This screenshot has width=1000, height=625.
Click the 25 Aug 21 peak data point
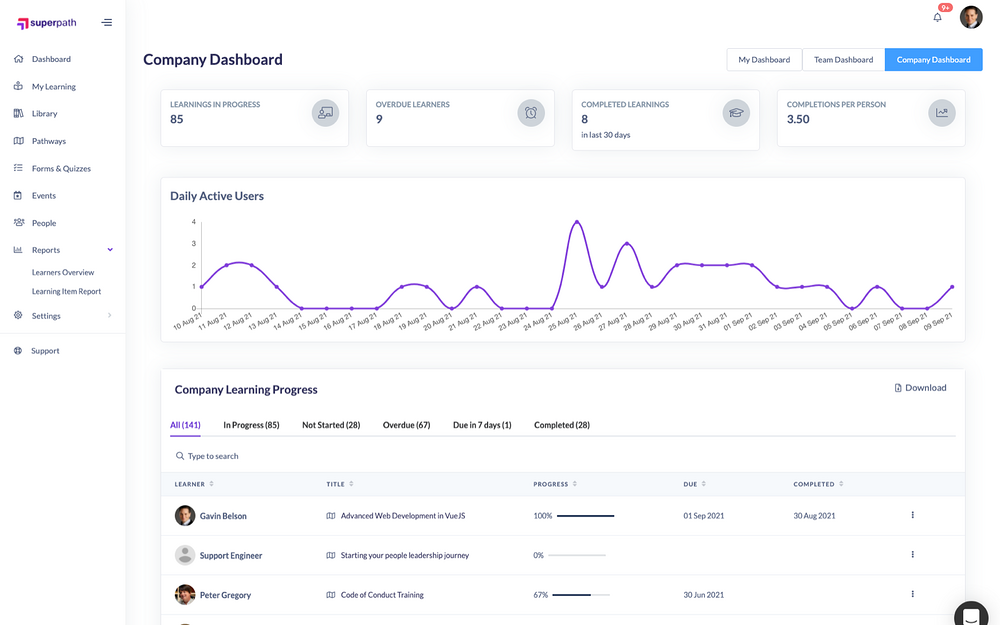[x=577, y=222]
